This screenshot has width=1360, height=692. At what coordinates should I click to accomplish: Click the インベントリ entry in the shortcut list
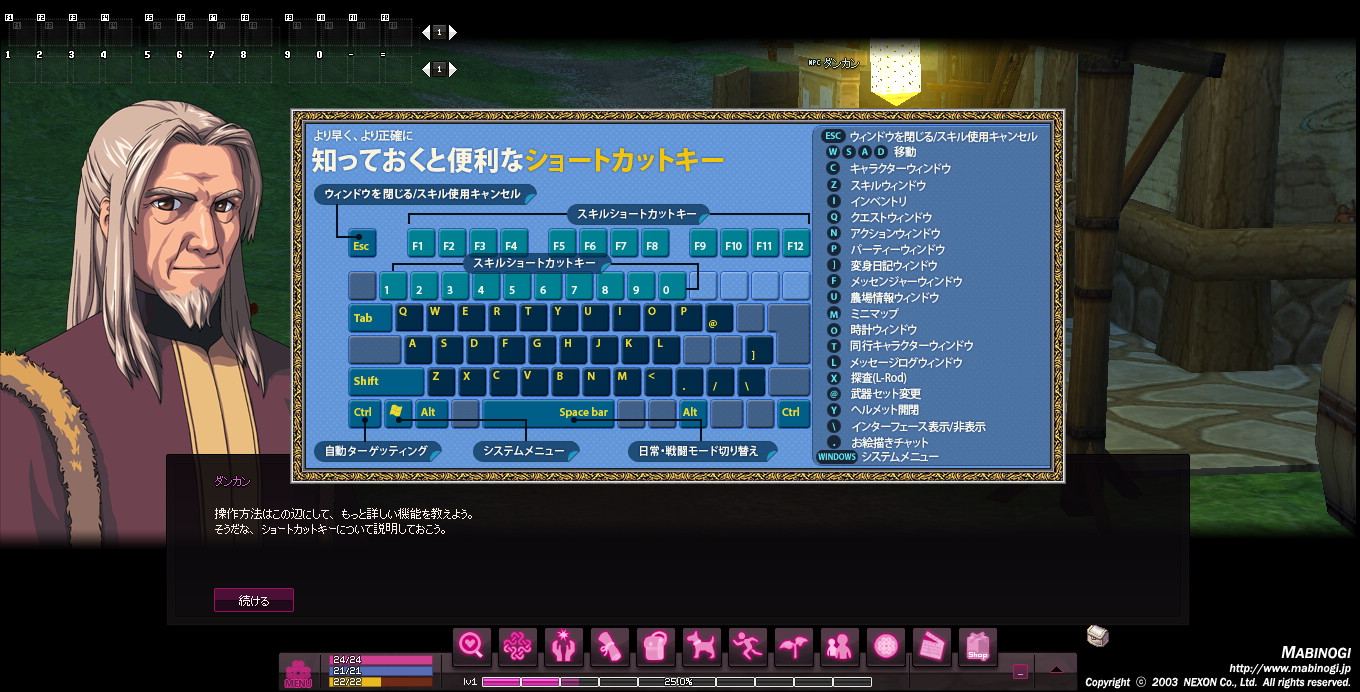pos(879,201)
